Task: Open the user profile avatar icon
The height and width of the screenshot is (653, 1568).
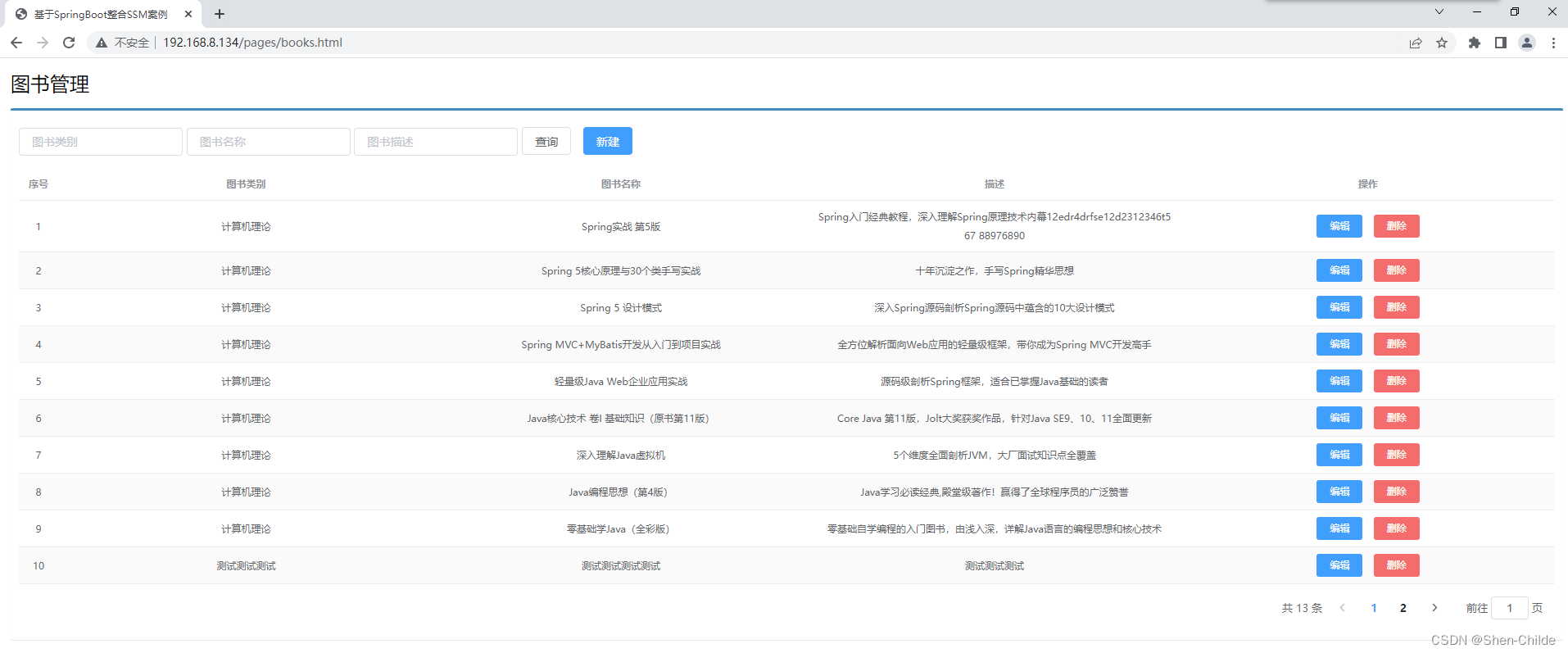Action: tap(1527, 43)
